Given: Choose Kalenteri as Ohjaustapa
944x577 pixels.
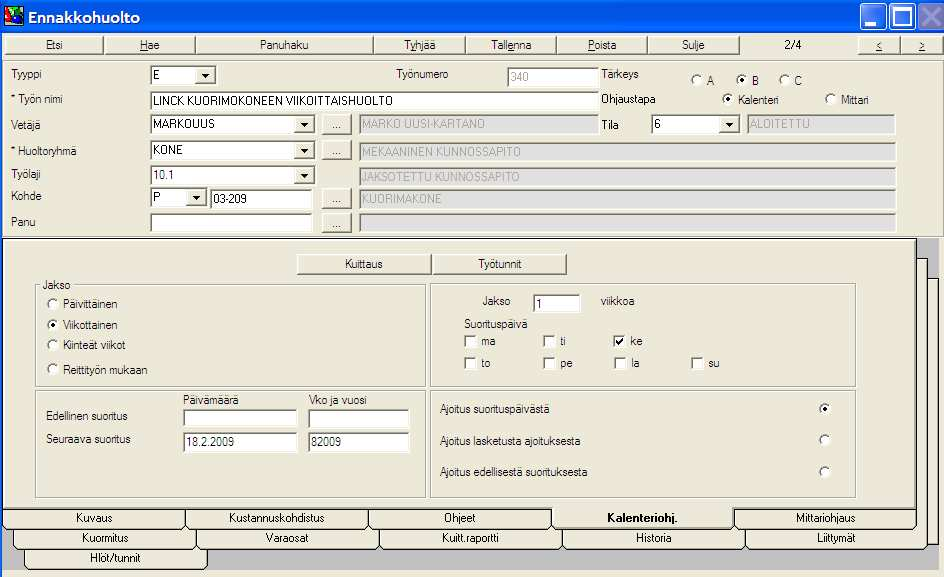Looking at the screenshot, I should pos(727,99).
